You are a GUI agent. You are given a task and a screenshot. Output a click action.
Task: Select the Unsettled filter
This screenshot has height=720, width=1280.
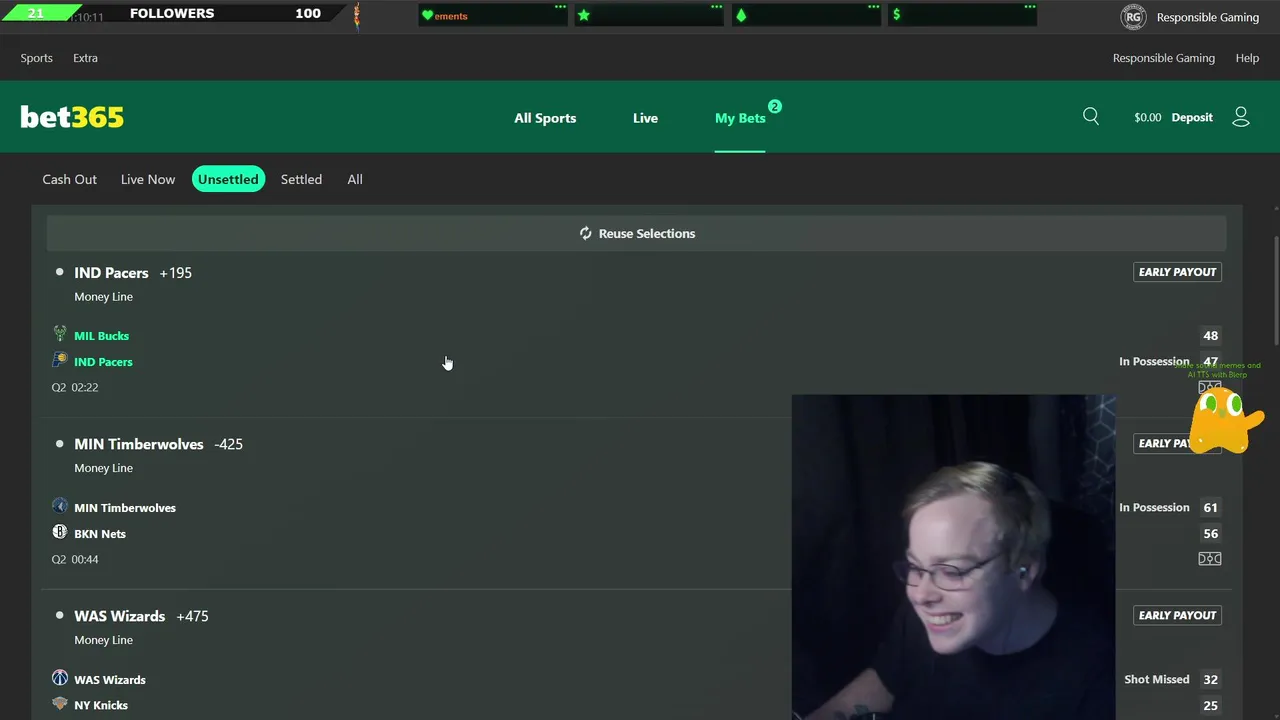pos(228,179)
